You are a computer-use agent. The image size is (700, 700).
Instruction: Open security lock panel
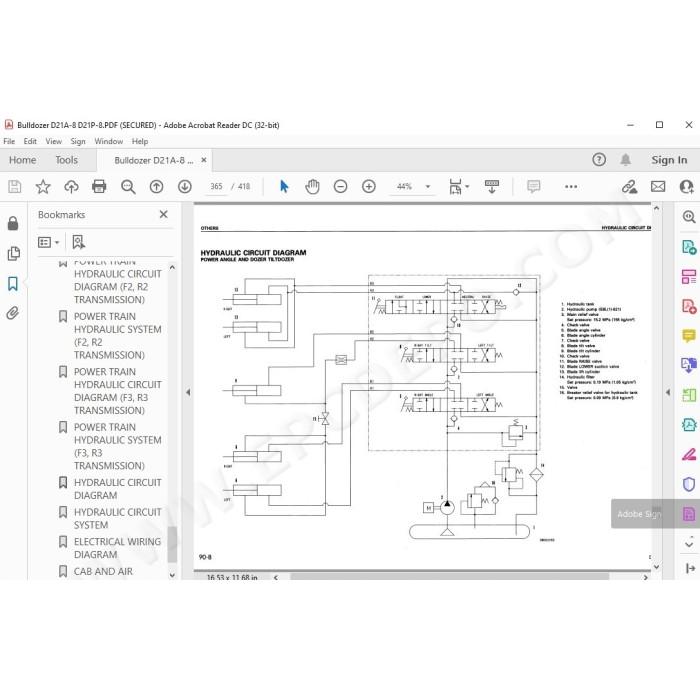13,223
